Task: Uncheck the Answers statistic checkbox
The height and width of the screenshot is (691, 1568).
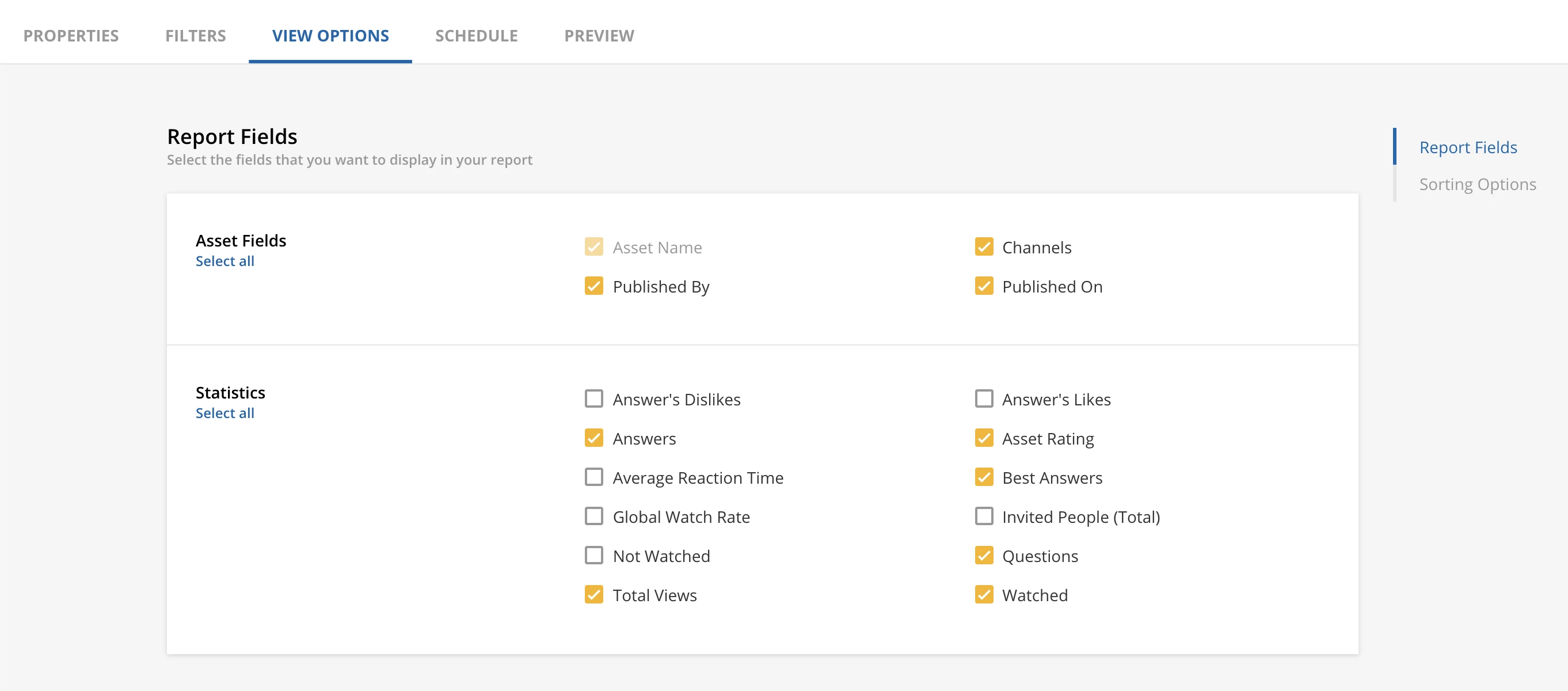Action: pyautogui.click(x=593, y=438)
